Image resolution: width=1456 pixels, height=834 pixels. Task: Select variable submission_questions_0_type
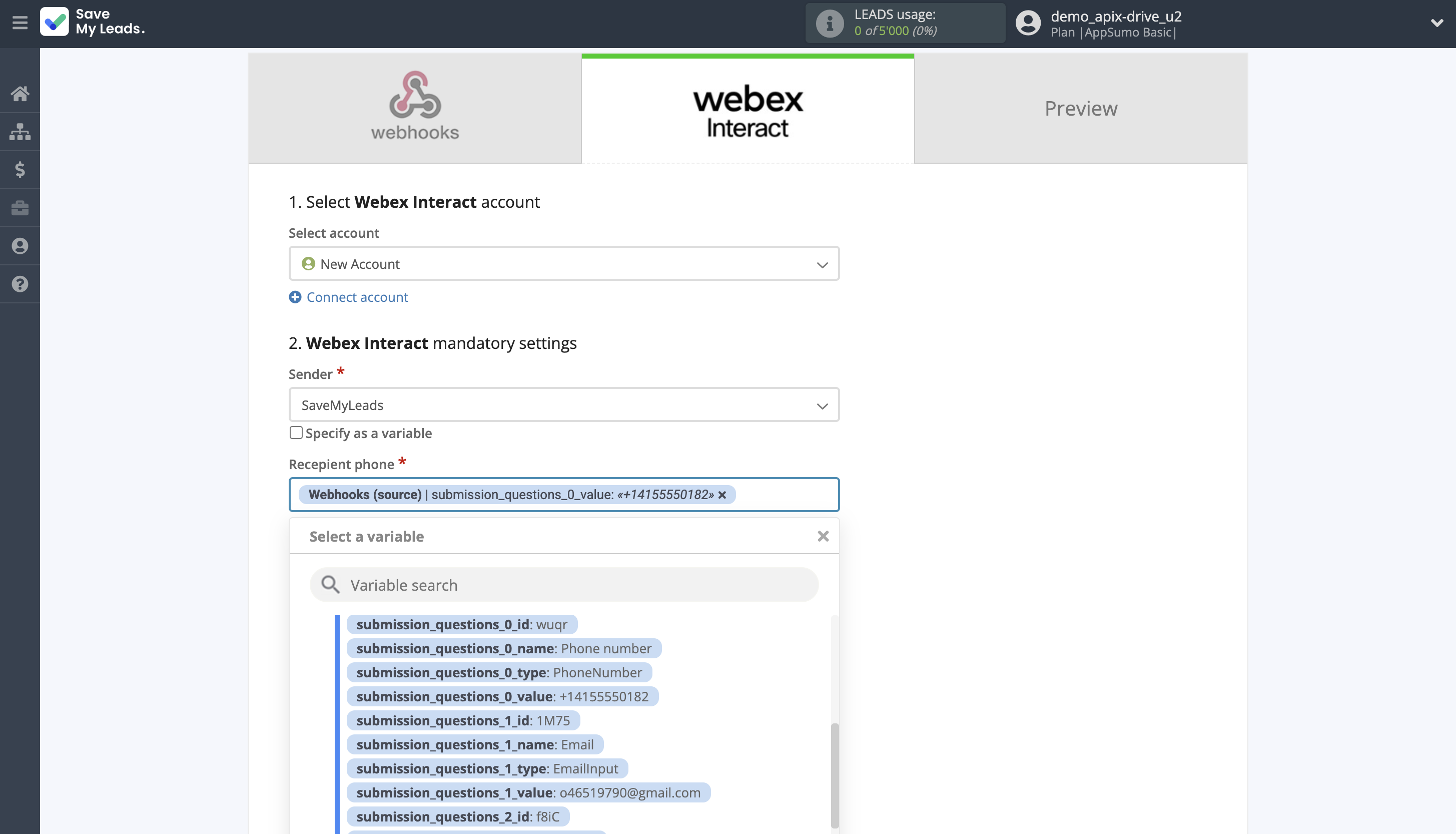pyautogui.click(x=499, y=672)
